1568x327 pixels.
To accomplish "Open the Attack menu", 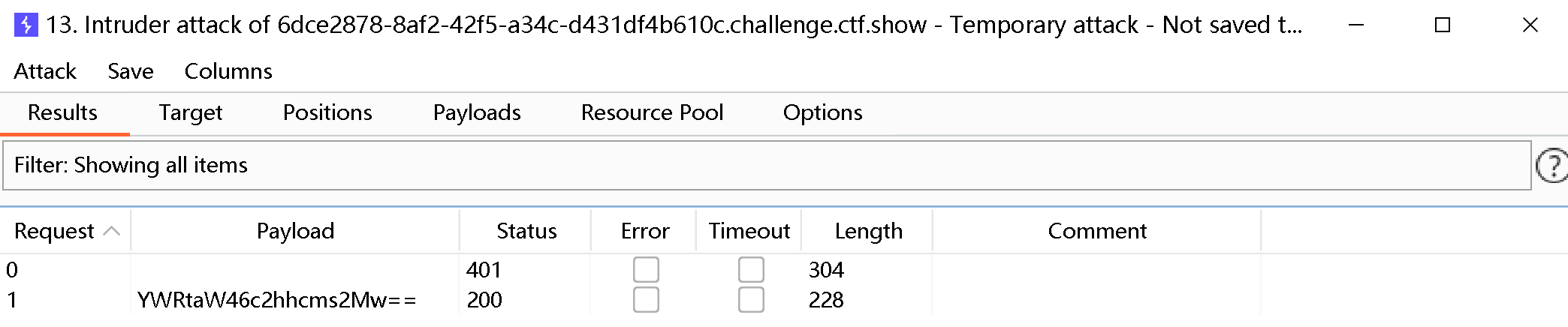I will (45, 71).
